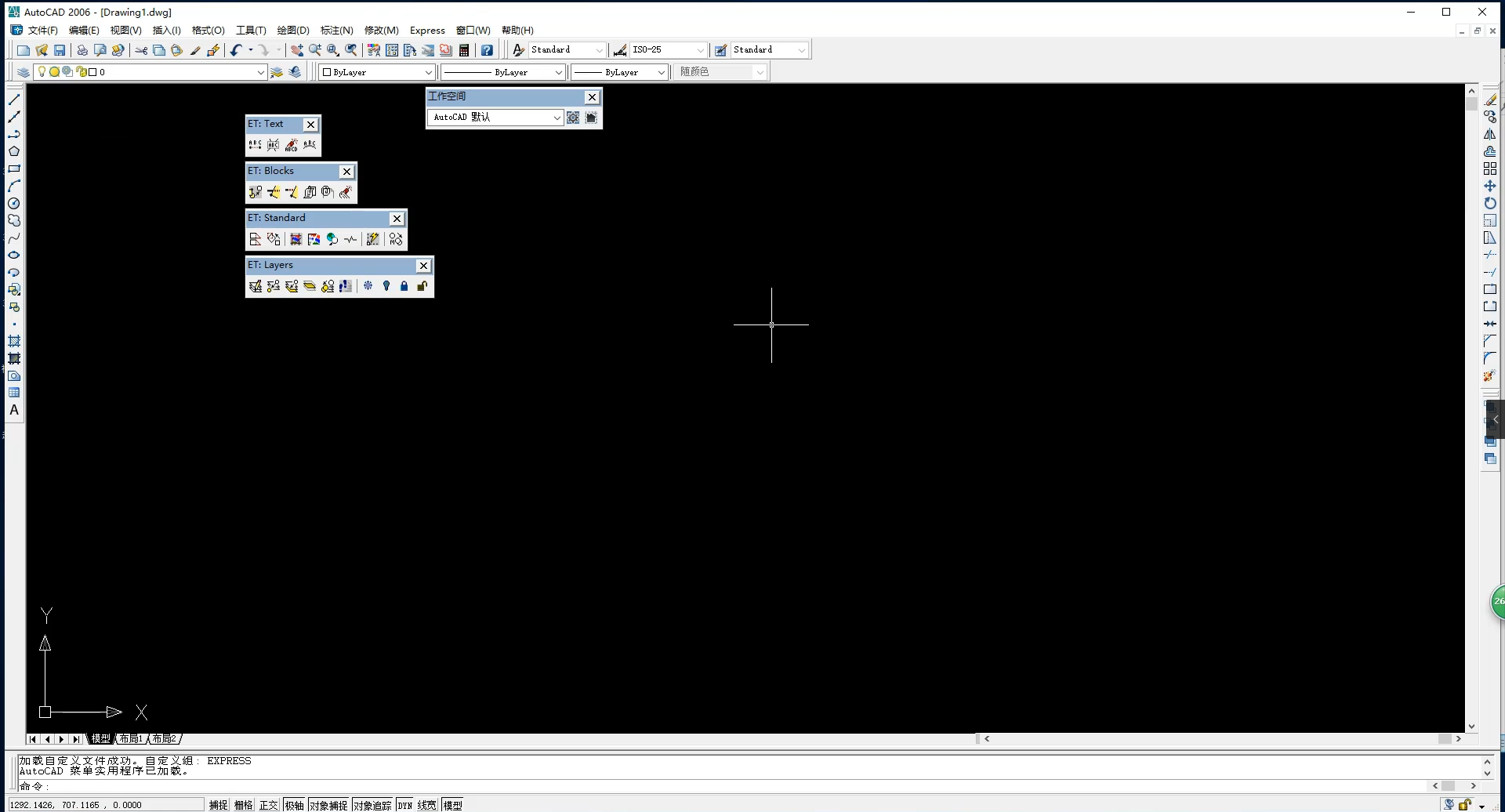Viewport: 1505px width, 812px height.
Task: Click the Layer Freeze snowflake icon in ET: Layers
Action: [368, 286]
